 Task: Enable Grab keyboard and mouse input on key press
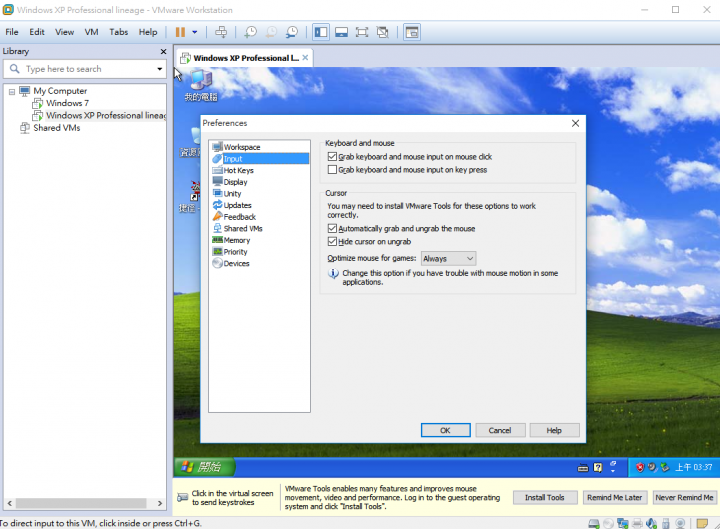tap(332, 169)
